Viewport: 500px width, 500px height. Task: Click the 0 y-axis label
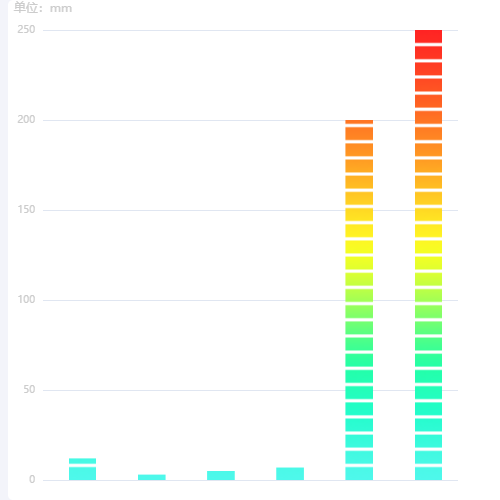coord(32,479)
